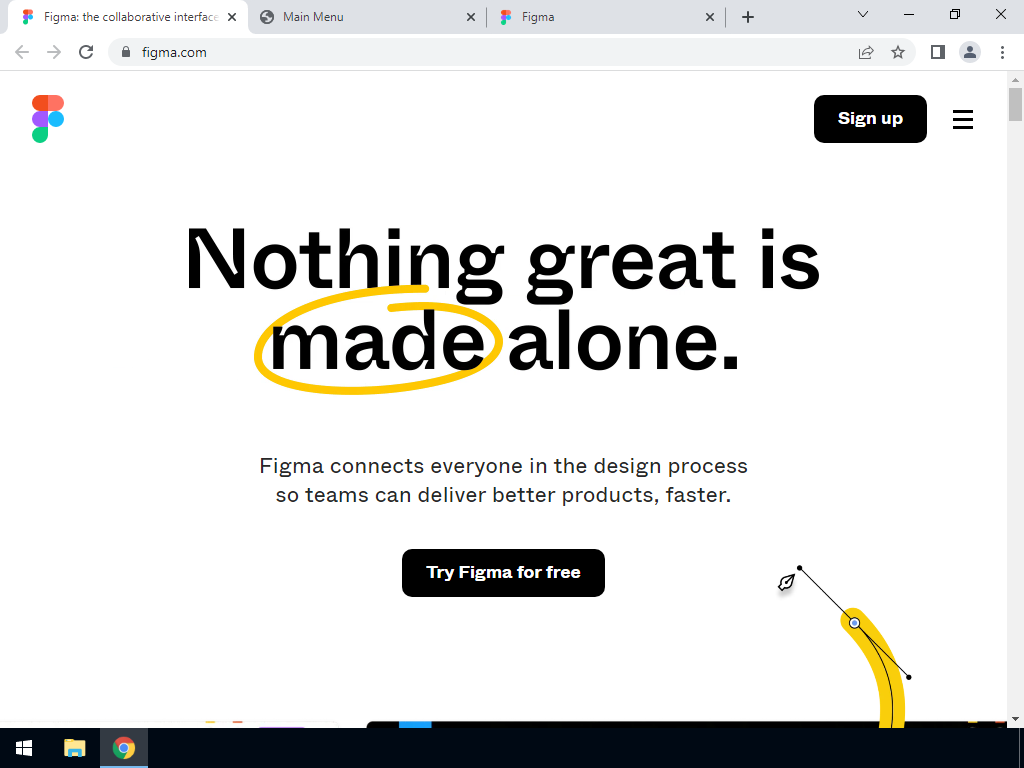
Task: Open the hamburger menu icon
Action: click(963, 119)
